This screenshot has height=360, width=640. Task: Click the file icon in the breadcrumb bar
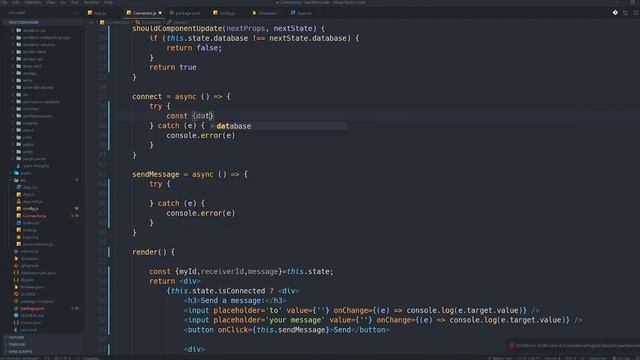click(x=102, y=22)
